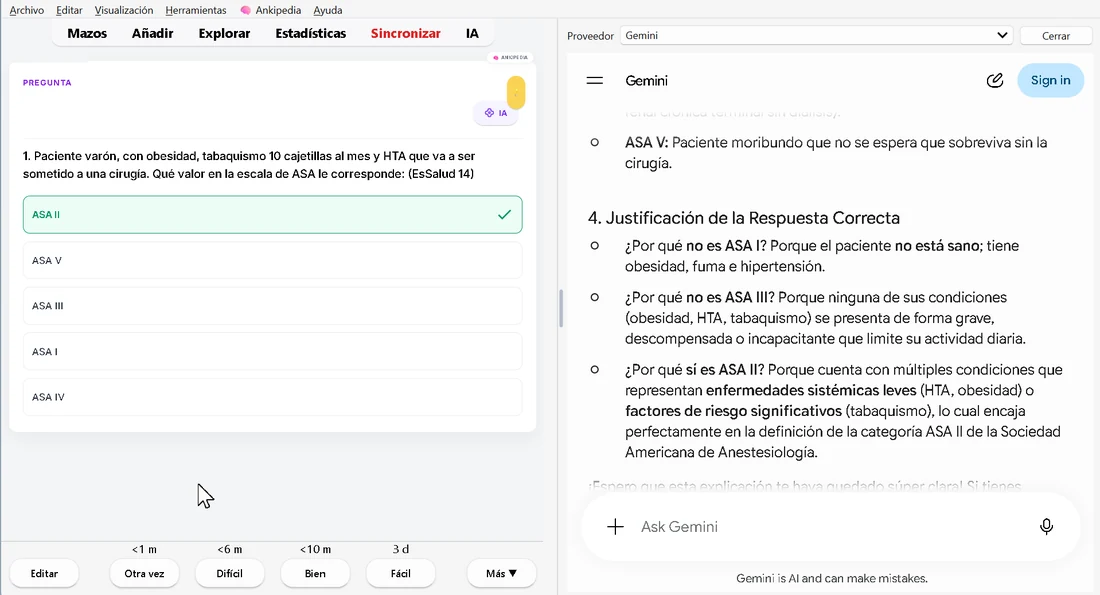Select answer option ASA IV
Screen dimensions: 1100x595
(272, 397)
